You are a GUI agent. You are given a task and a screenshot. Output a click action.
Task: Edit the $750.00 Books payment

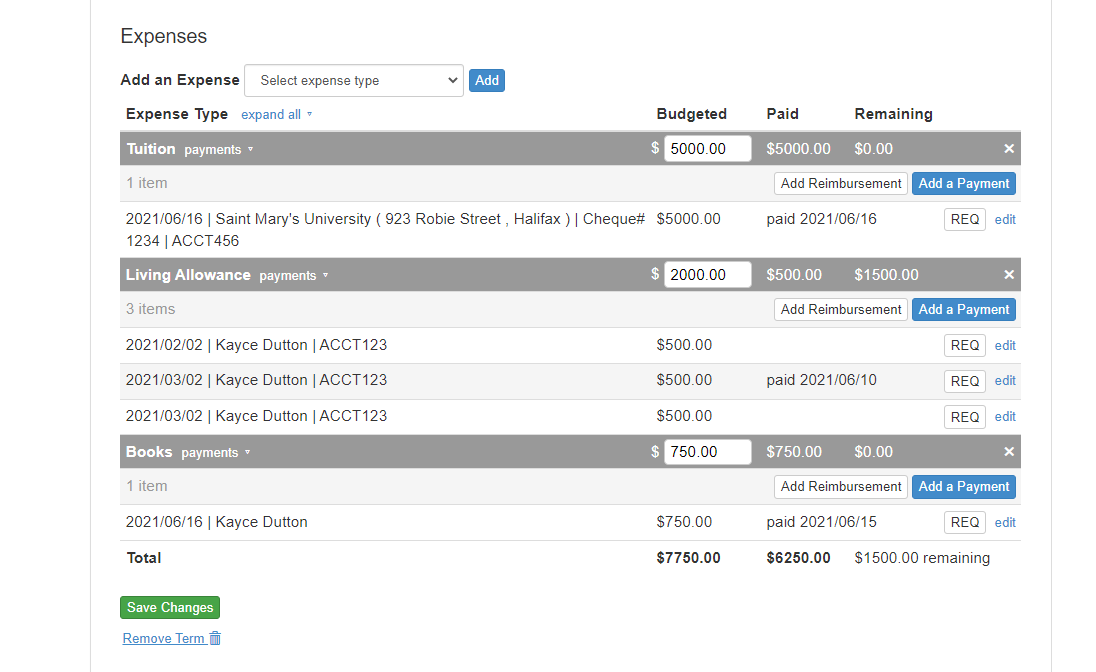[x=1005, y=522]
